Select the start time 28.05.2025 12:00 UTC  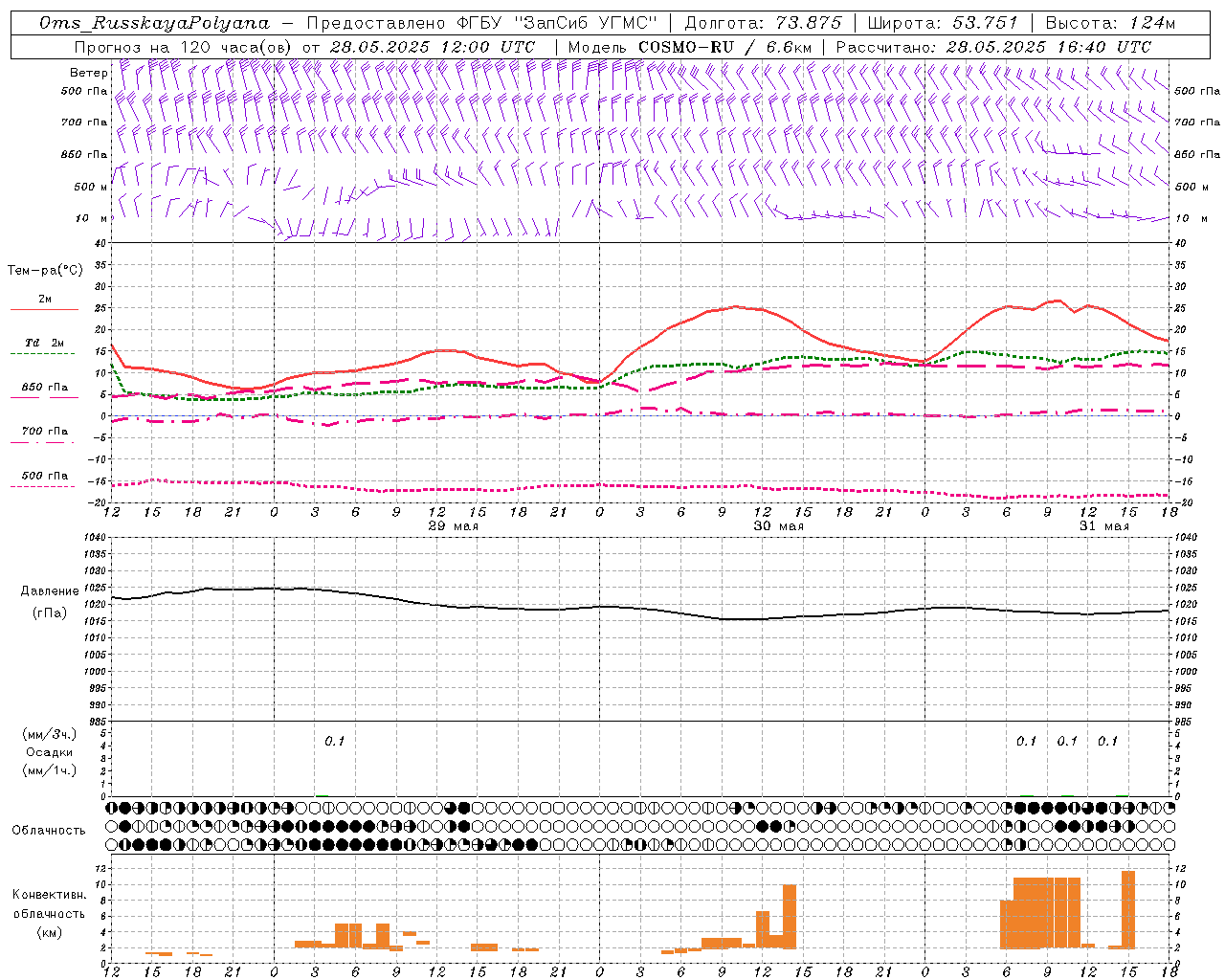pos(433,47)
